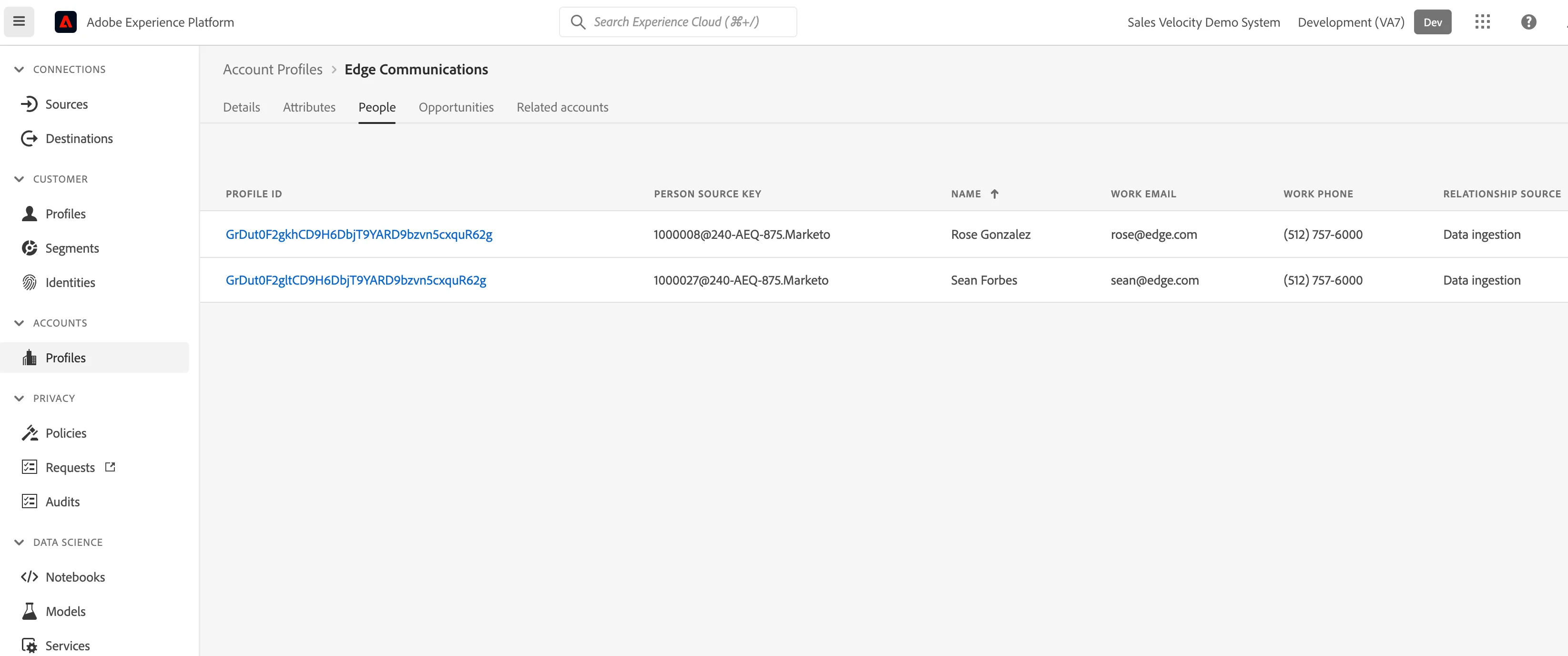
Task: Open Sean Forbes profile ID link
Action: (x=356, y=280)
